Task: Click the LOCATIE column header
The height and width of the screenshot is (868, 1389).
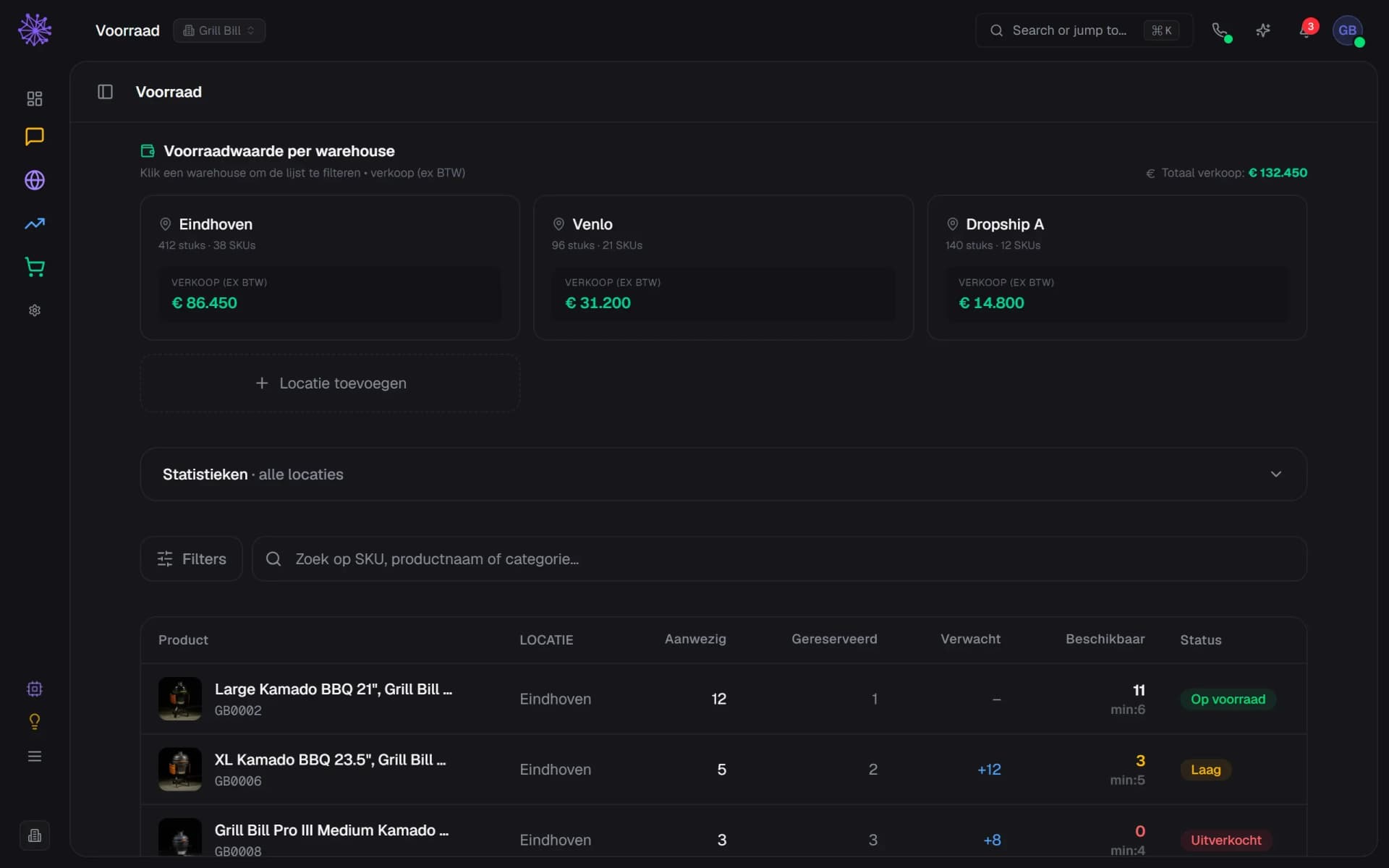Action: (x=546, y=640)
